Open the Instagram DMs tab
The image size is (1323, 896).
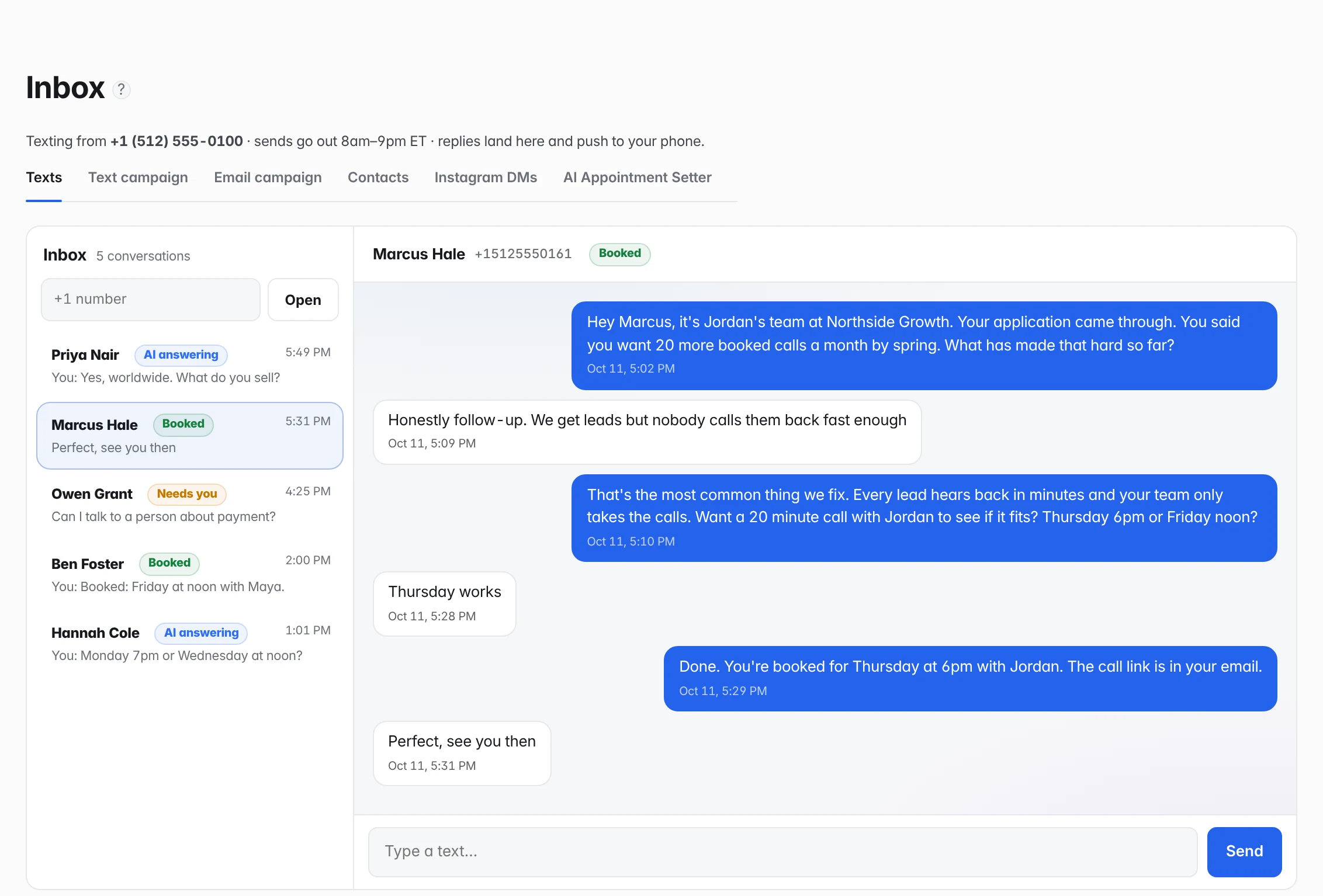(x=486, y=178)
